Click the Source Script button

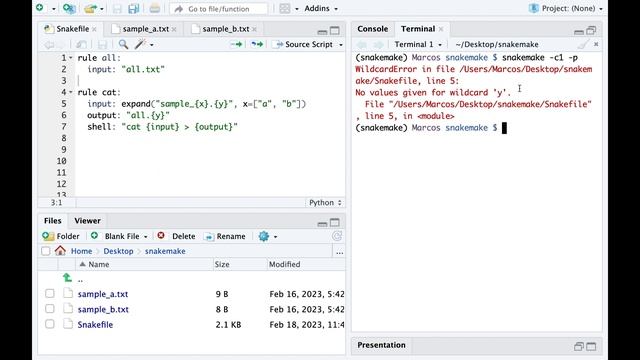point(304,44)
